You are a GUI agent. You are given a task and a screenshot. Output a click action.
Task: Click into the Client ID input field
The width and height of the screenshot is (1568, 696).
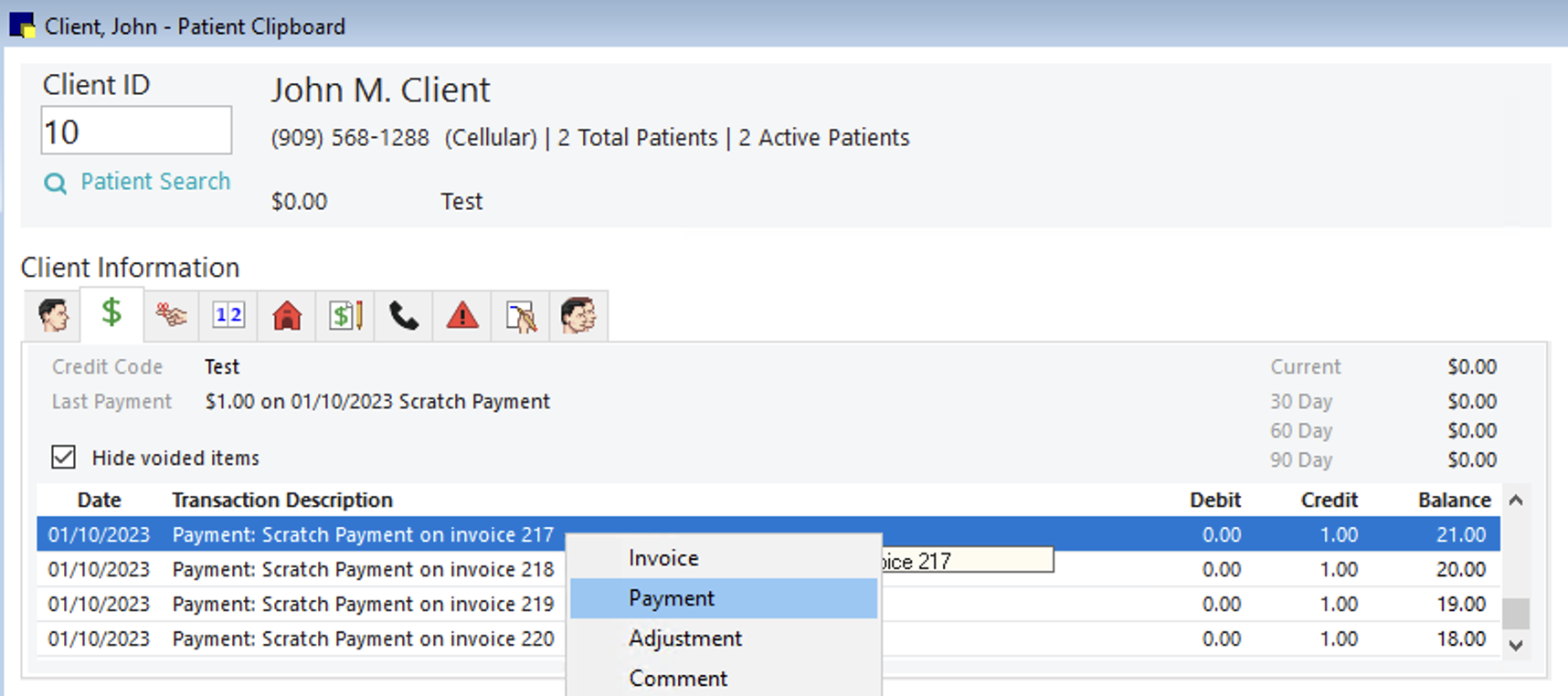[x=135, y=132]
